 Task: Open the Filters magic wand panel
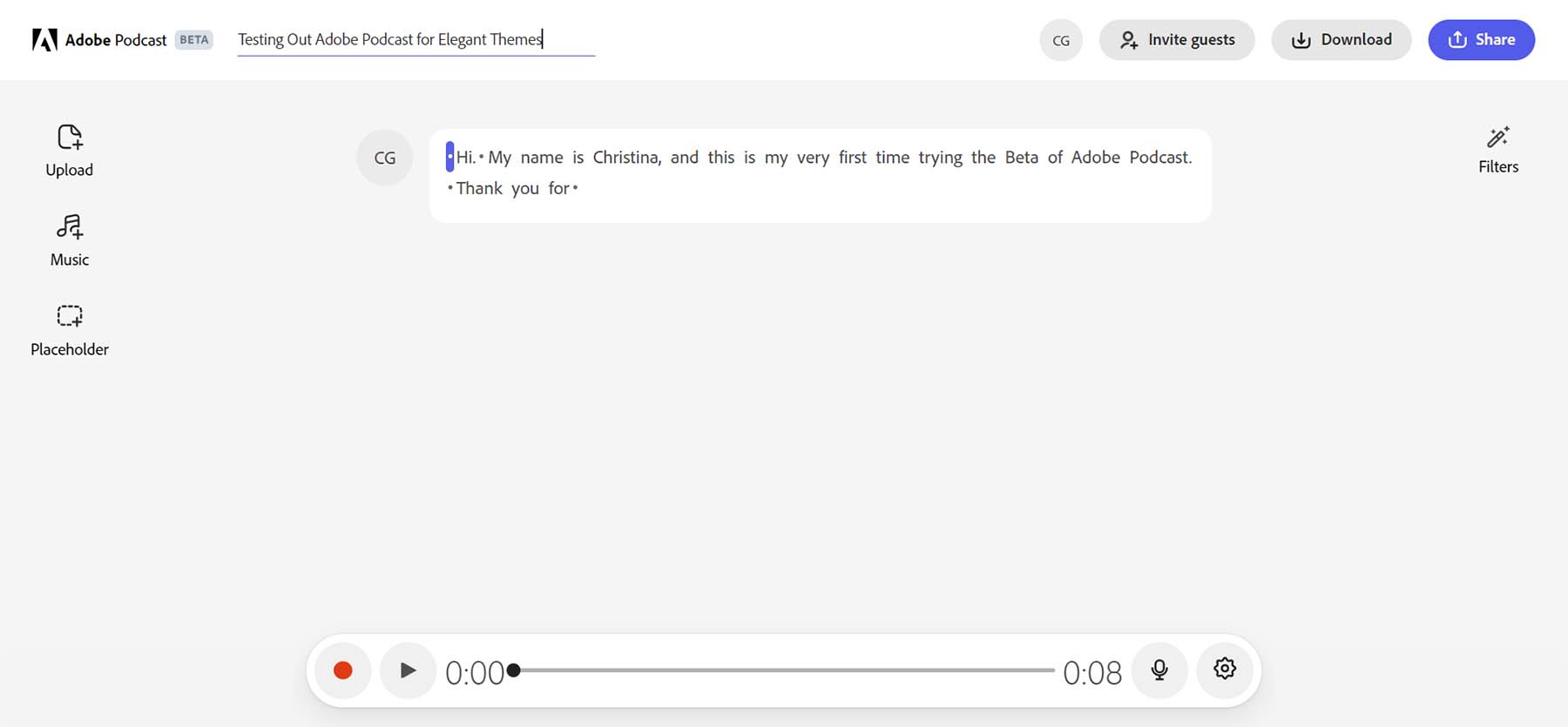click(1497, 150)
